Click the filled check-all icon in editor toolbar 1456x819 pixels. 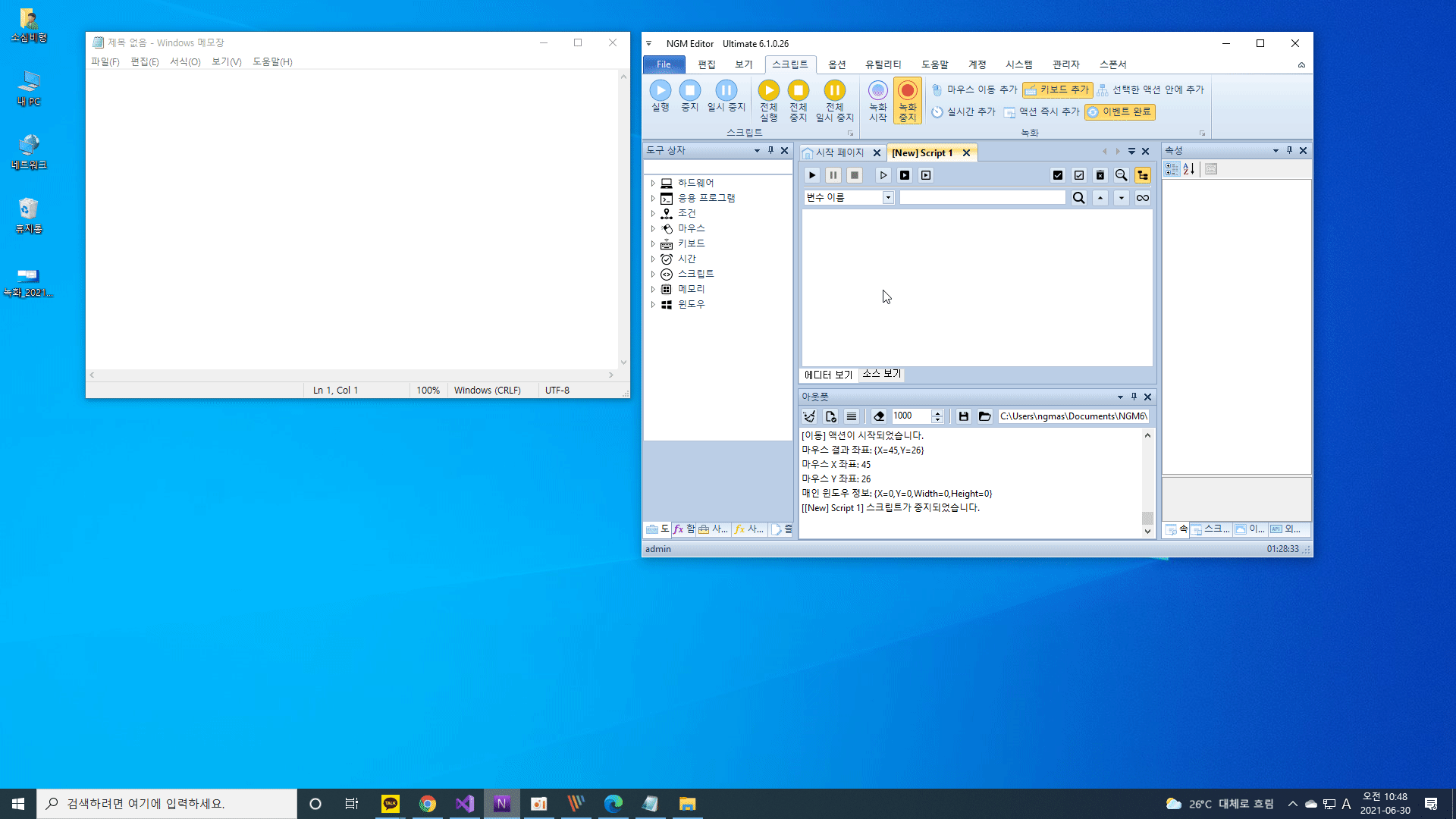1058,175
